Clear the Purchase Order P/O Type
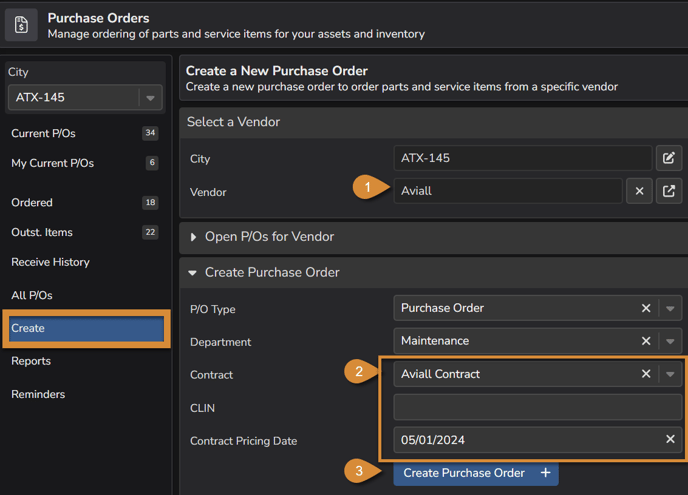This screenshot has height=495, width=688. [x=646, y=308]
